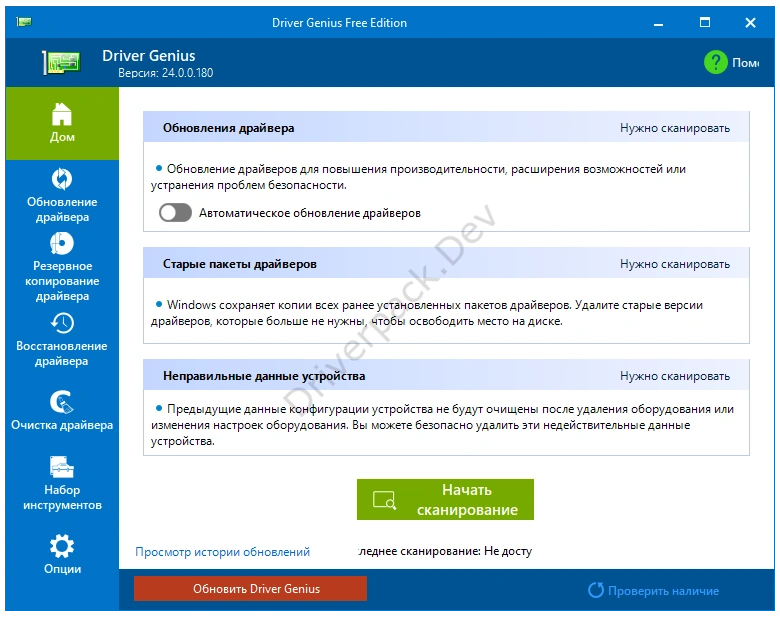Click the Опции gear icon
Screen dimensions: 780x617
62,546
